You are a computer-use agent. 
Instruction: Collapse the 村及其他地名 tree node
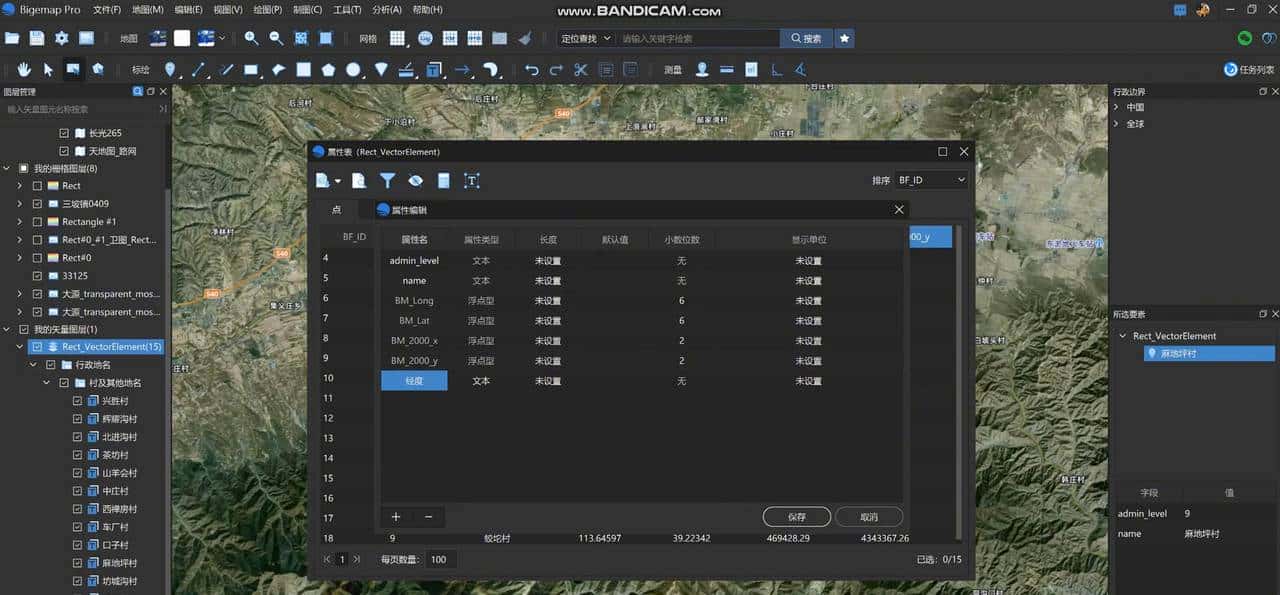click(47, 382)
